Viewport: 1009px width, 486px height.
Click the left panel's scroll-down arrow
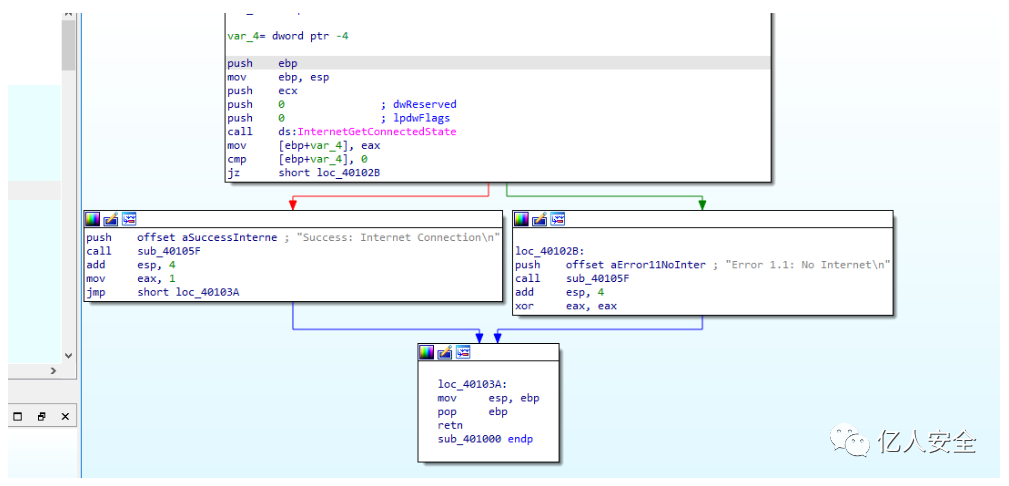point(69,355)
